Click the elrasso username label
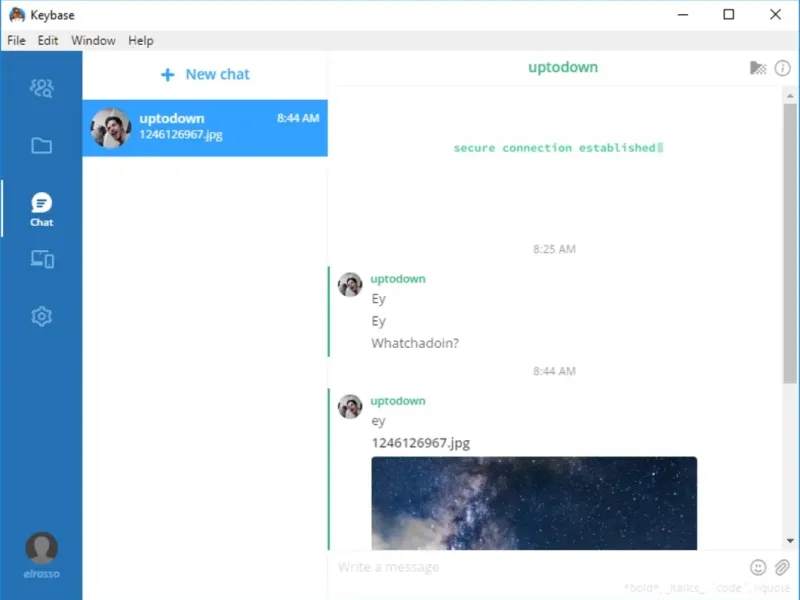 click(41, 574)
